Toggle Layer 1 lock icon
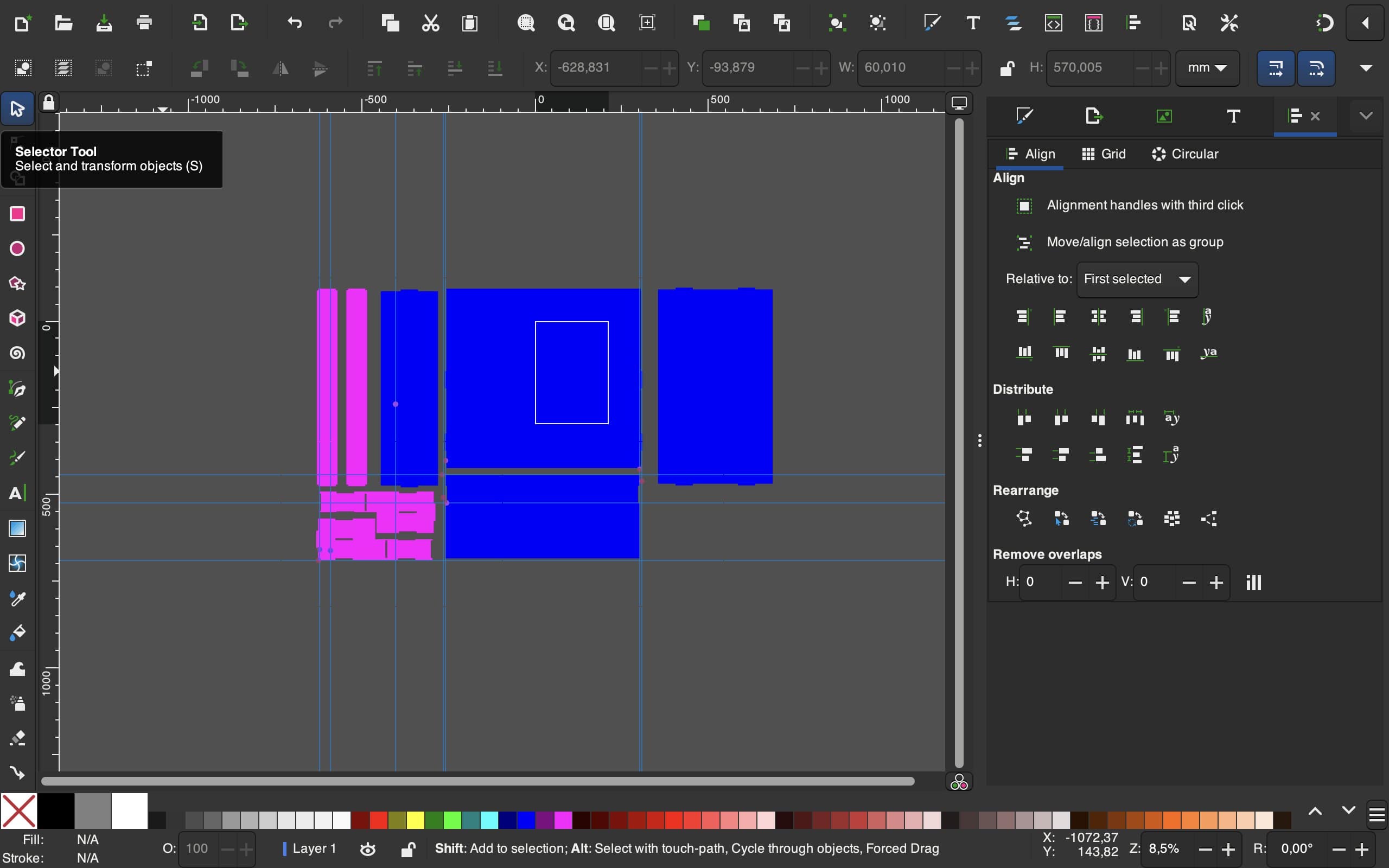This screenshot has width=1389, height=868. coord(408,848)
